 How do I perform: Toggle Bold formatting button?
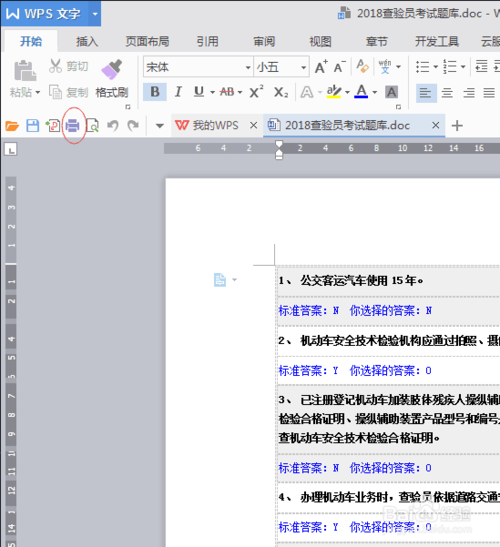point(155,92)
